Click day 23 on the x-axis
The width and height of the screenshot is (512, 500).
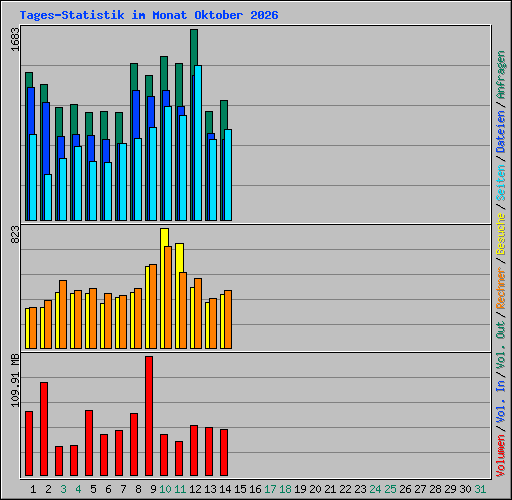(x=361, y=489)
